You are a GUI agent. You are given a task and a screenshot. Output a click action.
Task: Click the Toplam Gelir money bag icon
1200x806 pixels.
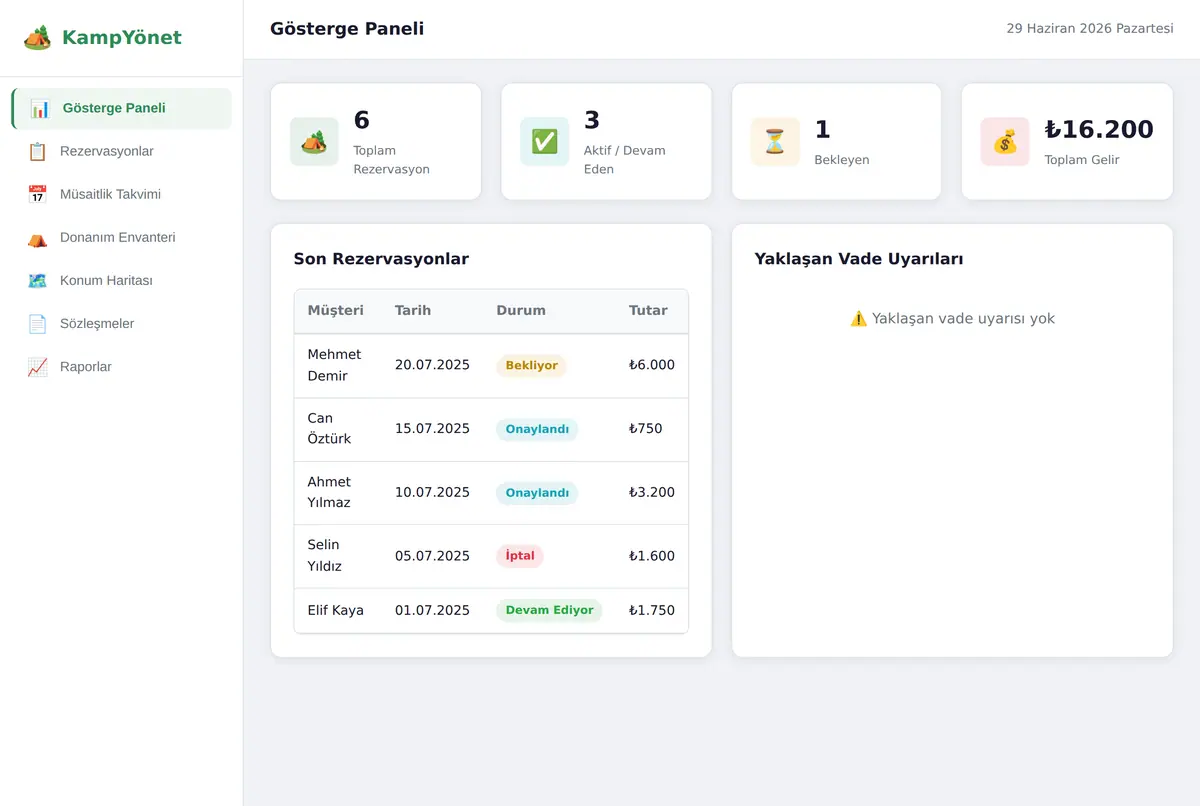[x=1005, y=142]
